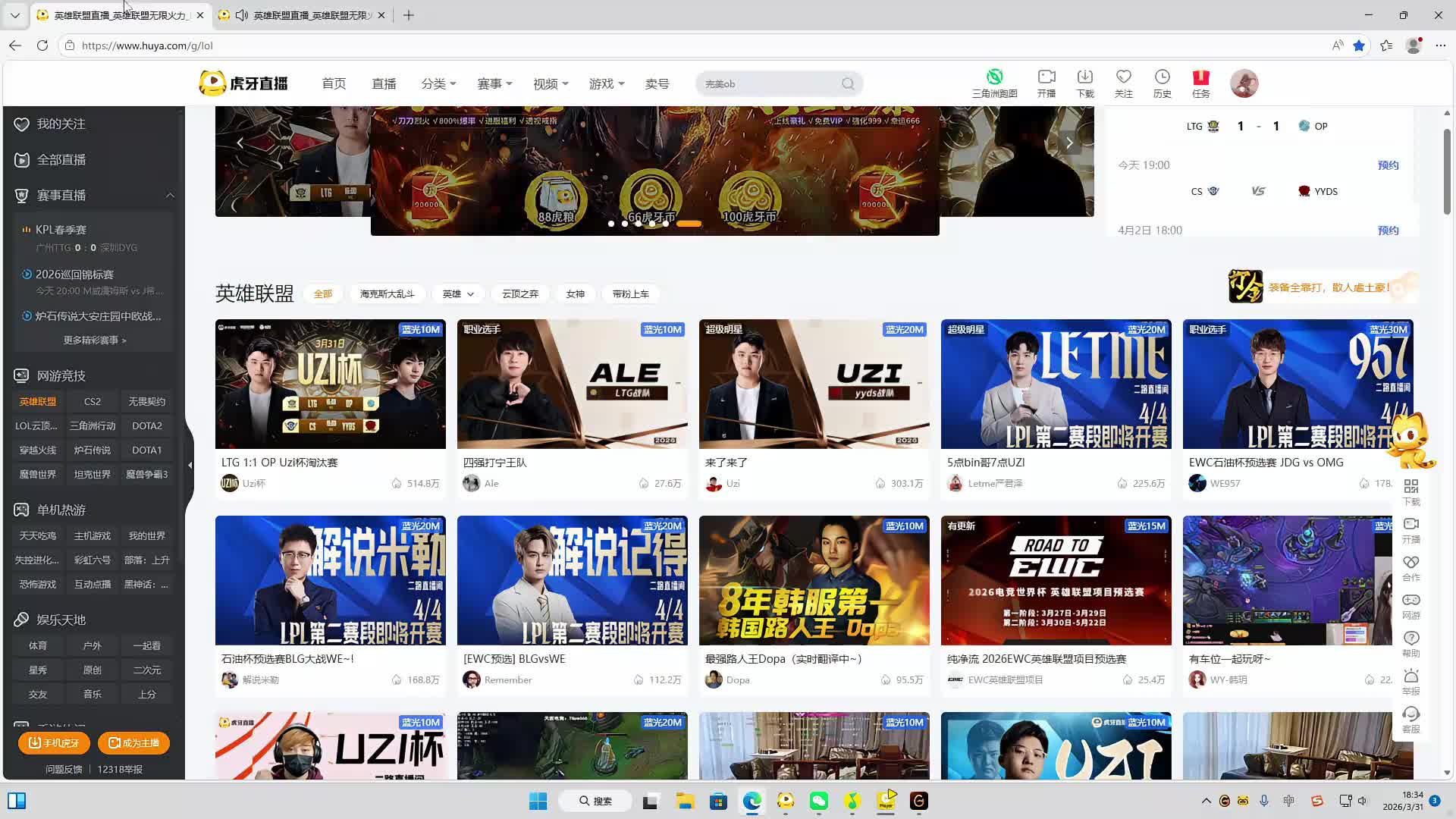
Task: Collapse the 赛事直播 sidebar section
Action: [x=170, y=196]
